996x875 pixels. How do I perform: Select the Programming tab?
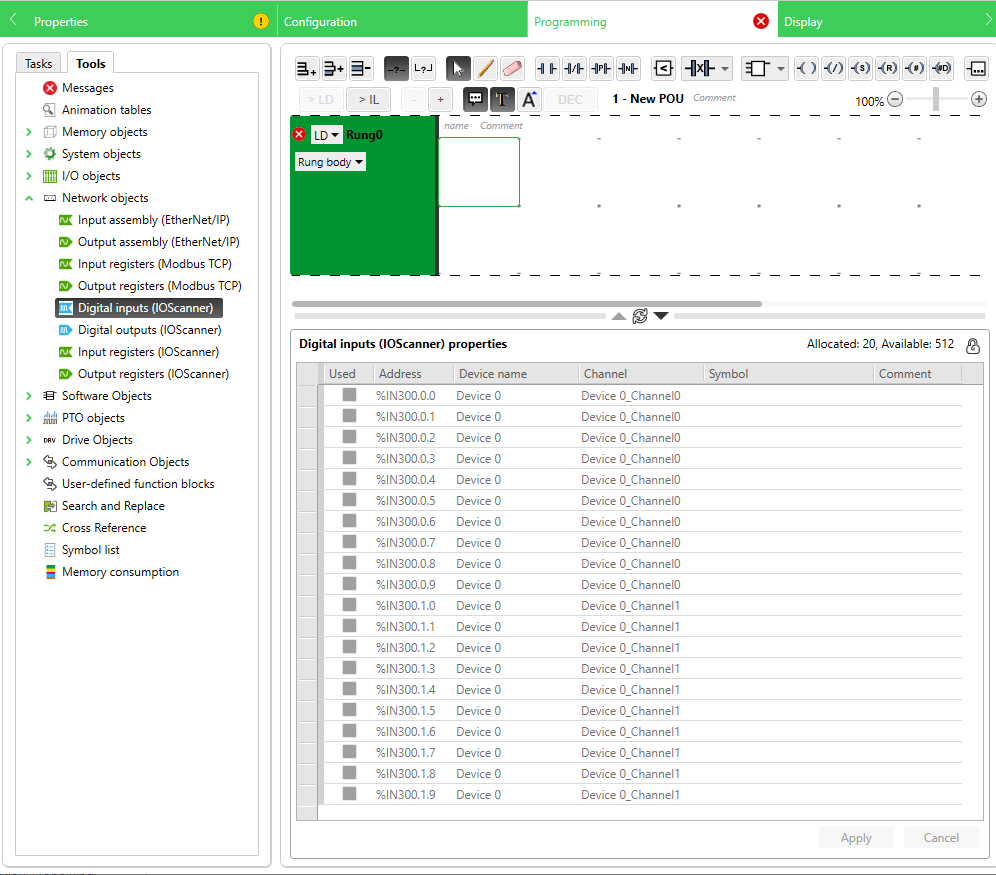pos(652,21)
